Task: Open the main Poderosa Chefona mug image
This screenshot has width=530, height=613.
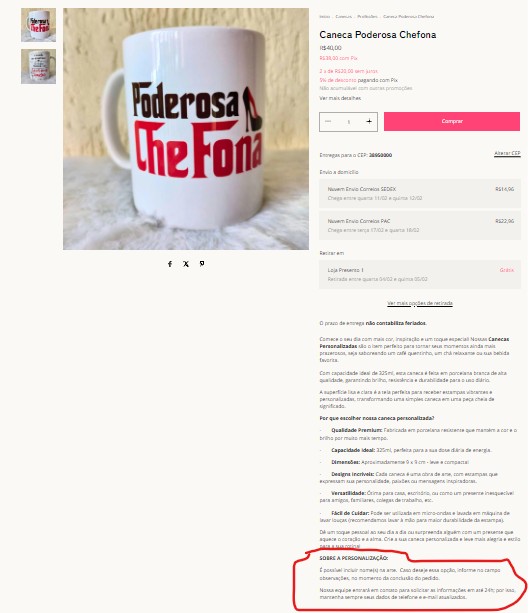Action: (186, 129)
